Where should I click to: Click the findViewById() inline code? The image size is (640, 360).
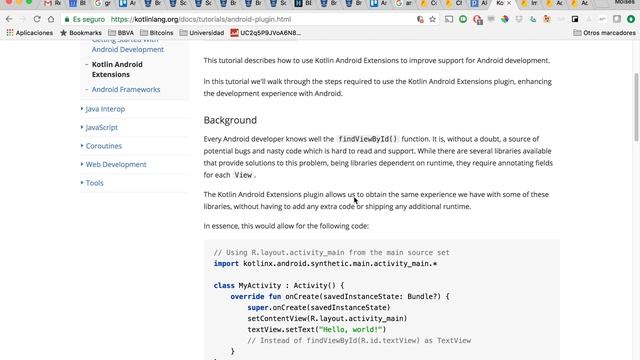point(368,139)
